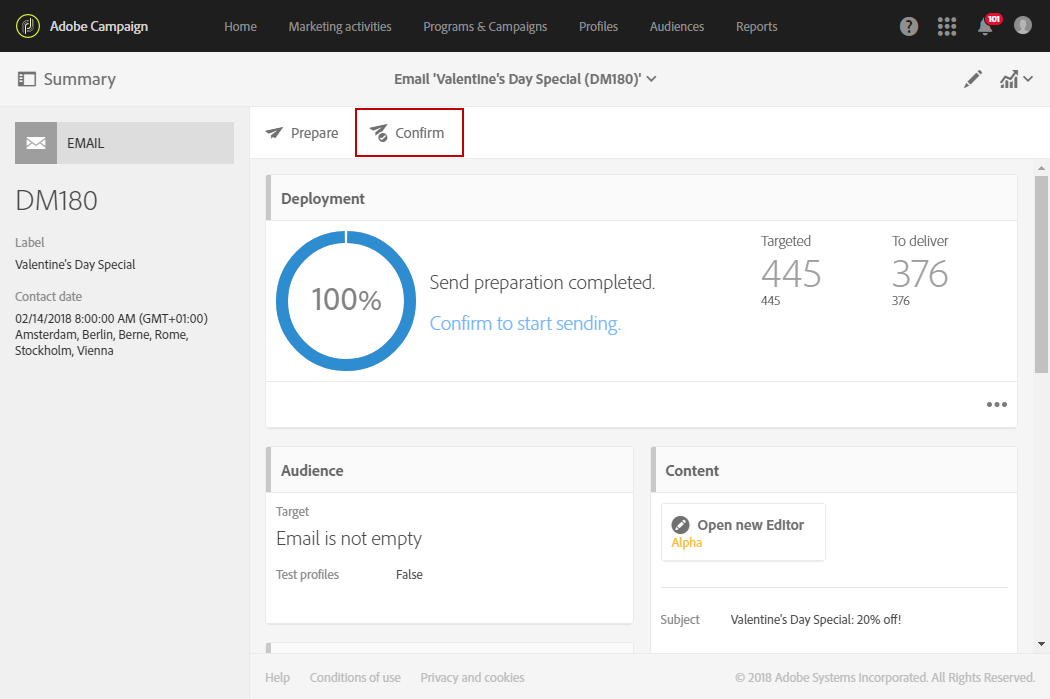Expand the reports chevron arrow
The image size is (1050, 699).
(x=1028, y=79)
